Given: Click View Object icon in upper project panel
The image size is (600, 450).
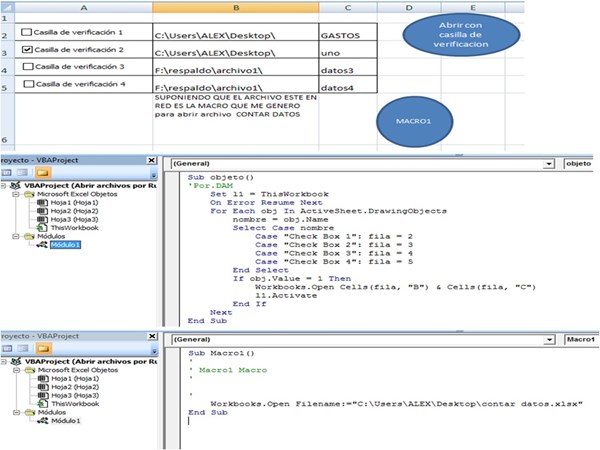Looking at the screenshot, I should pos(22,173).
